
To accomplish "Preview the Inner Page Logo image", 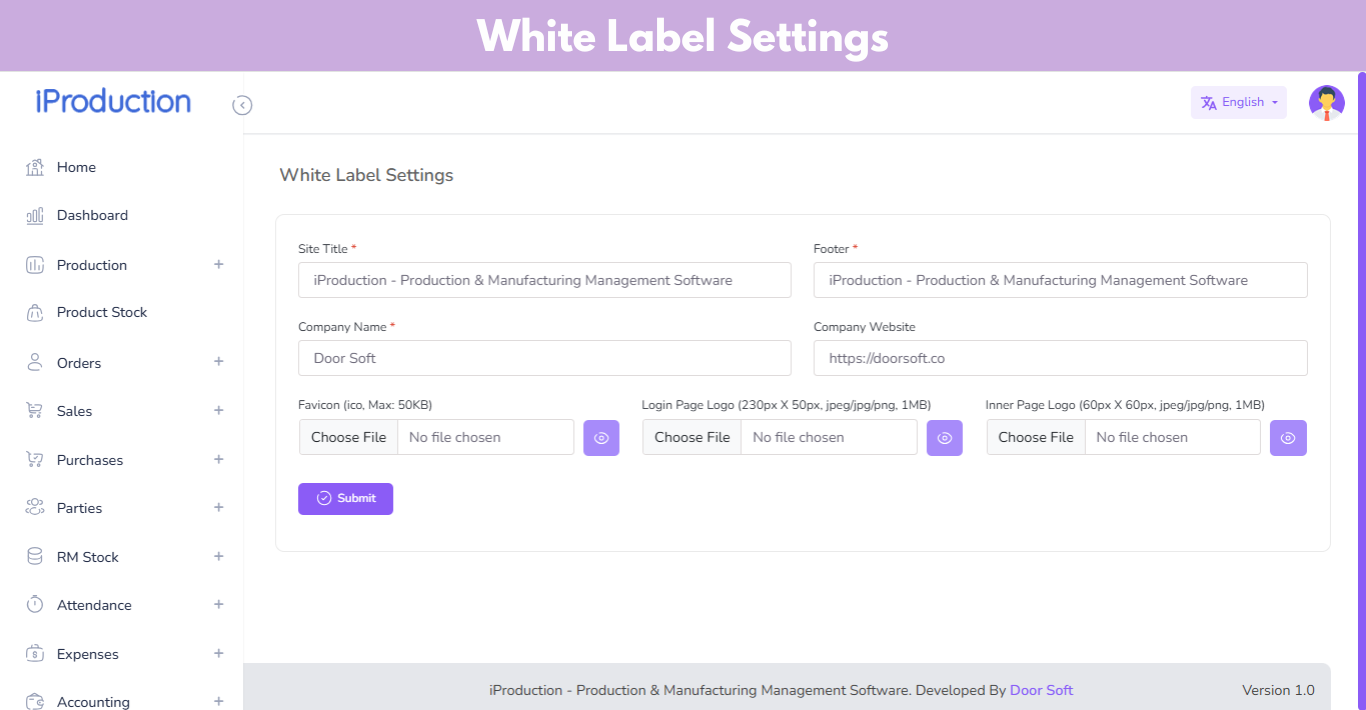I will point(1288,438).
